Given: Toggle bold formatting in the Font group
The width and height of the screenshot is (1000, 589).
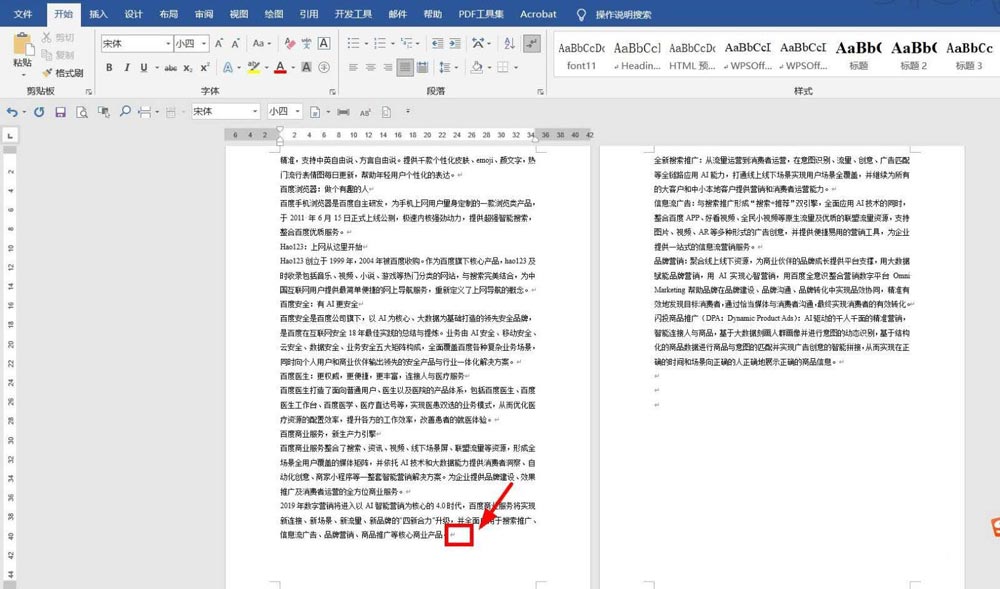Looking at the screenshot, I should point(110,66).
